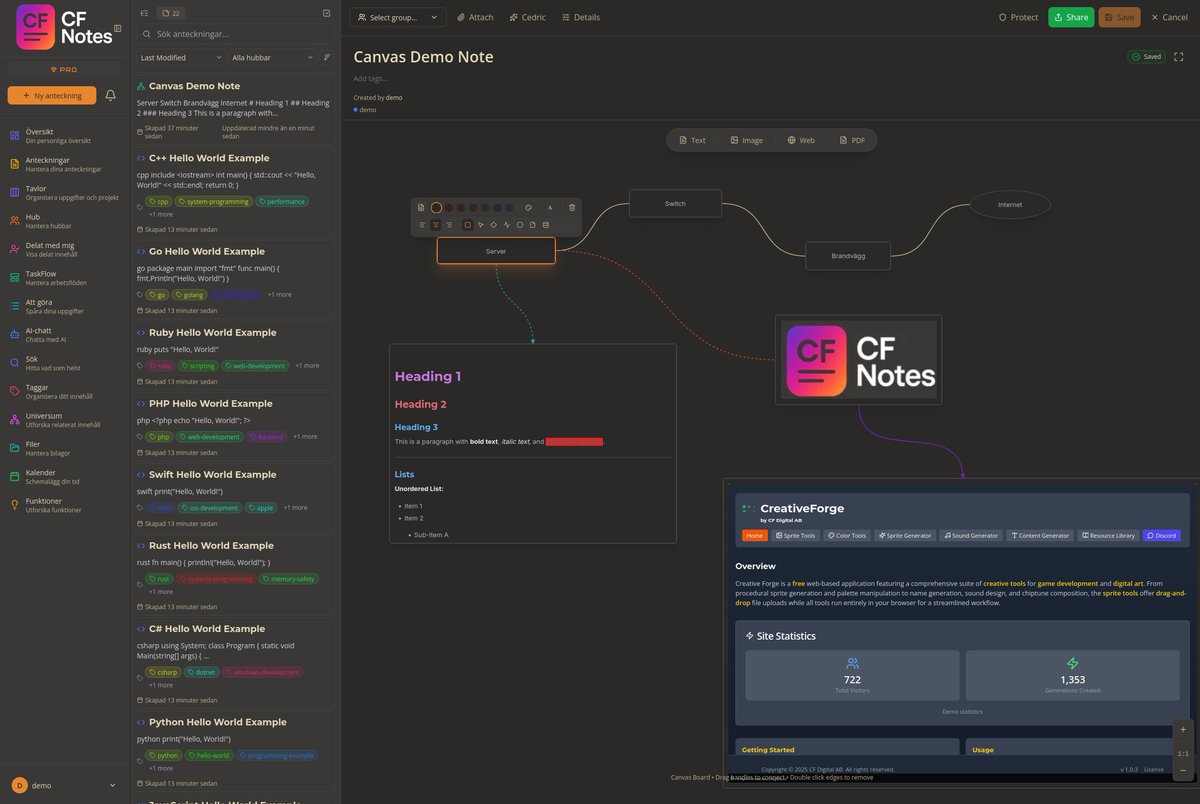This screenshot has width=1200, height=804.
Task: Zoom out canvas with minus button
Action: click(x=1183, y=771)
